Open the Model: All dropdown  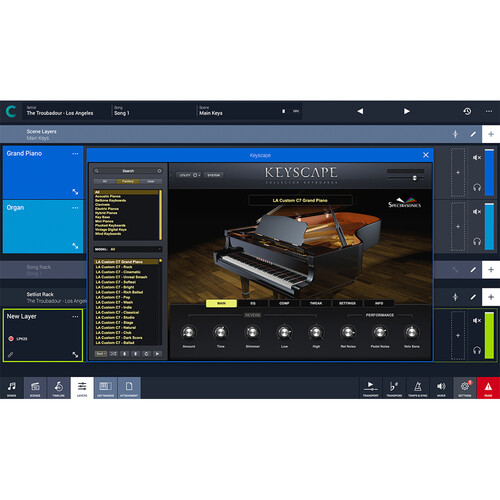(x=128, y=249)
